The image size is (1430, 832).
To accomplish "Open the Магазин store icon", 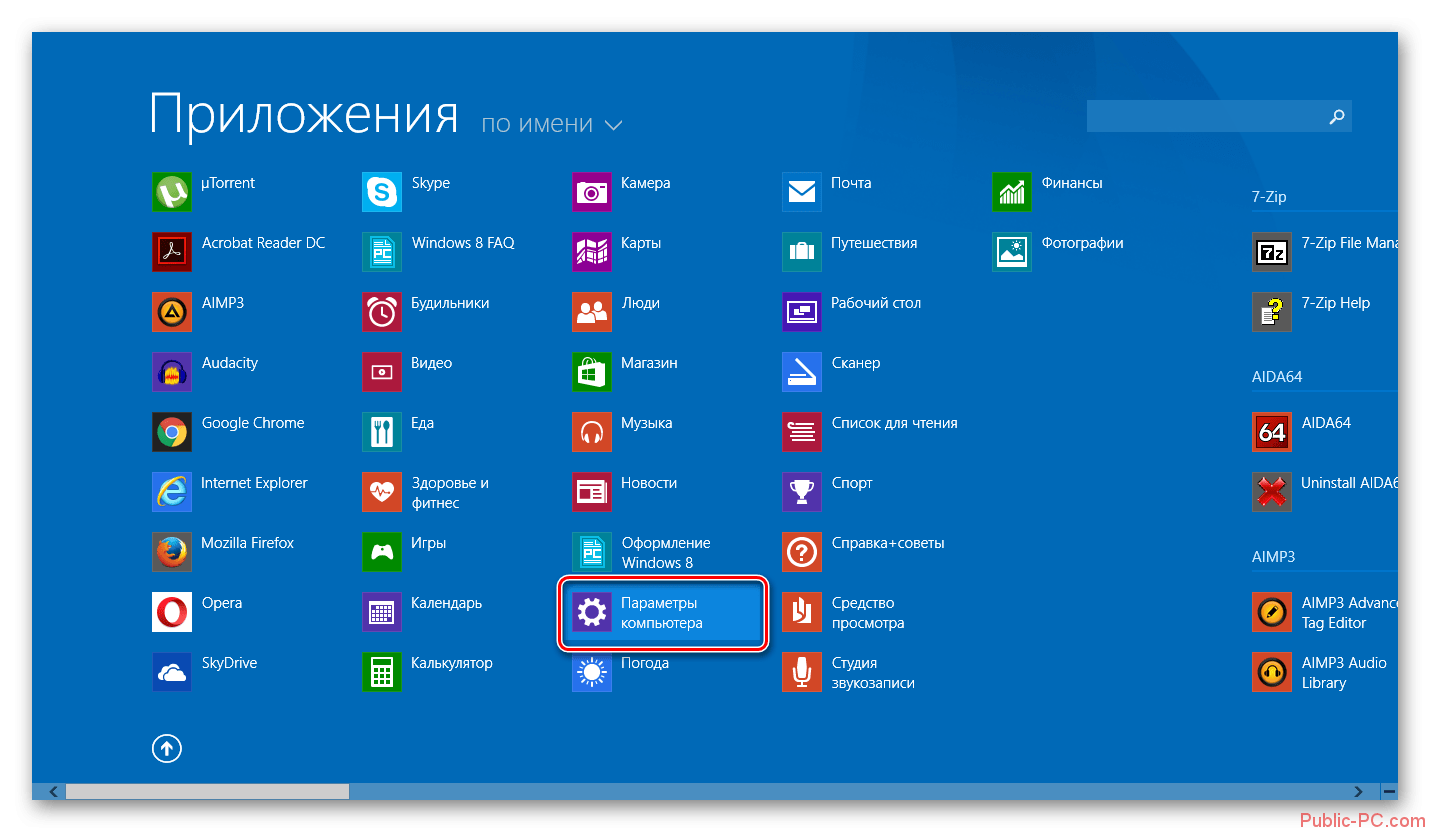I will coord(591,372).
